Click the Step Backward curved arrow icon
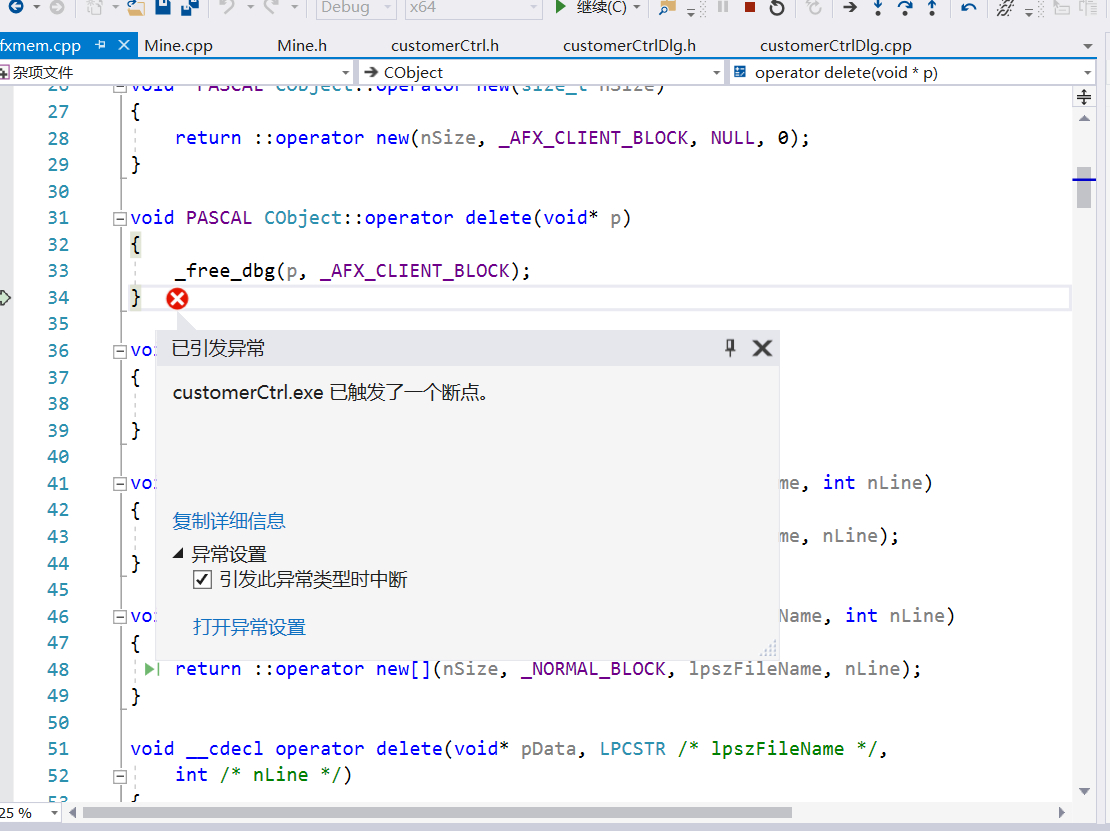This screenshot has width=1110, height=831. click(968, 8)
